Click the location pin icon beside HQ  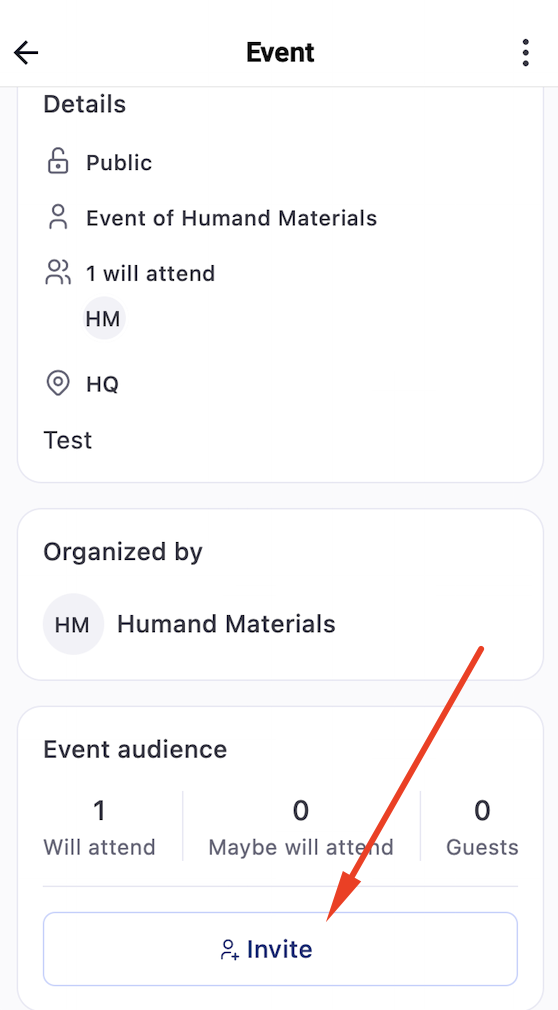(x=58, y=384)
